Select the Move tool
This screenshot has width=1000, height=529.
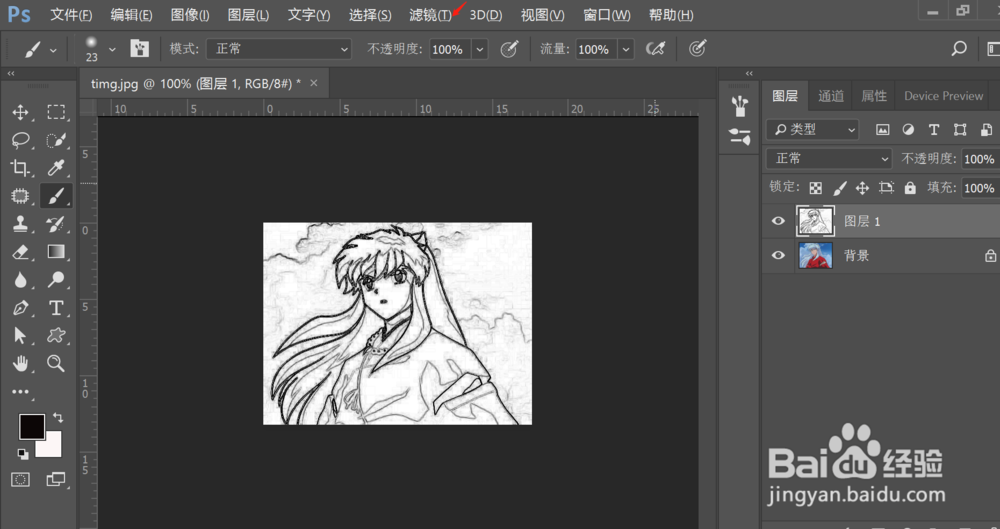[20, 112]
